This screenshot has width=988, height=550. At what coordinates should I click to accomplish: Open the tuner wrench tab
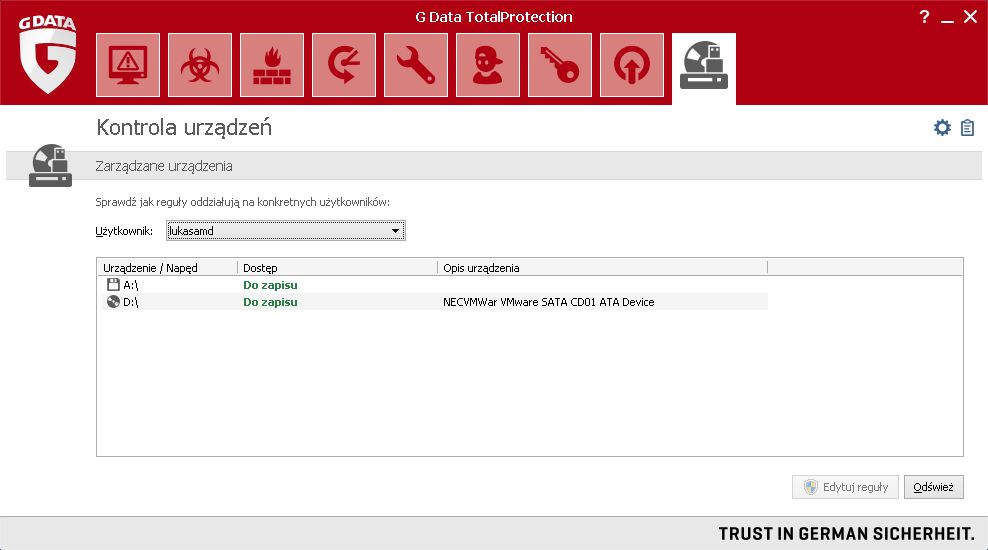pyautogui.click(x=416, y=65)
